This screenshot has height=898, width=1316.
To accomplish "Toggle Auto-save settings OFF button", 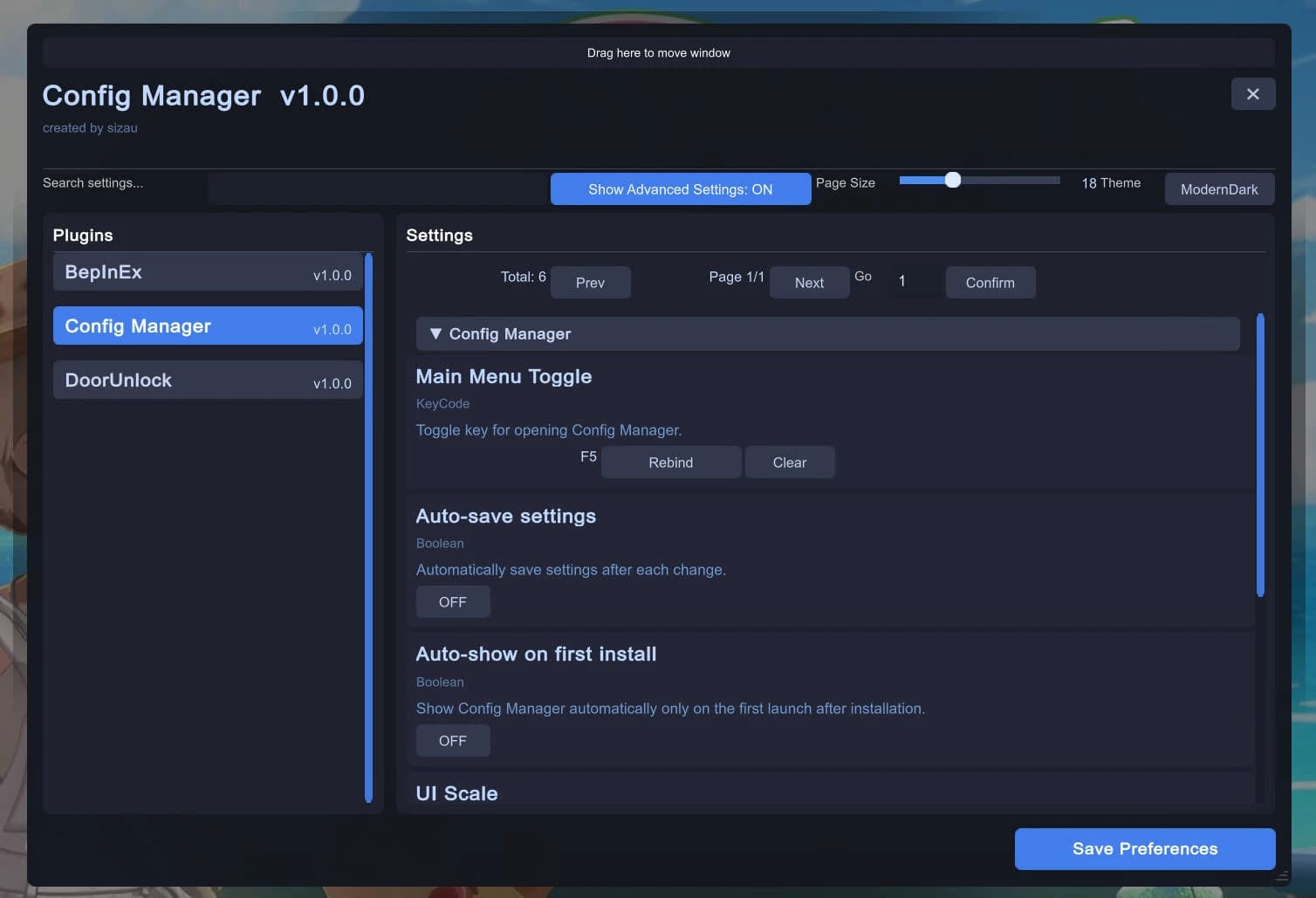I will pyautogui.click(x=452, y=602).
